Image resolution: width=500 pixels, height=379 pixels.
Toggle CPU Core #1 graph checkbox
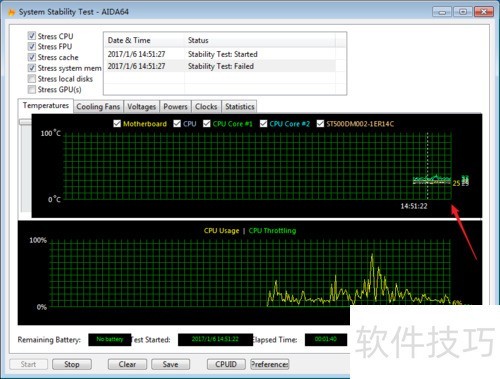coord(207,124)
